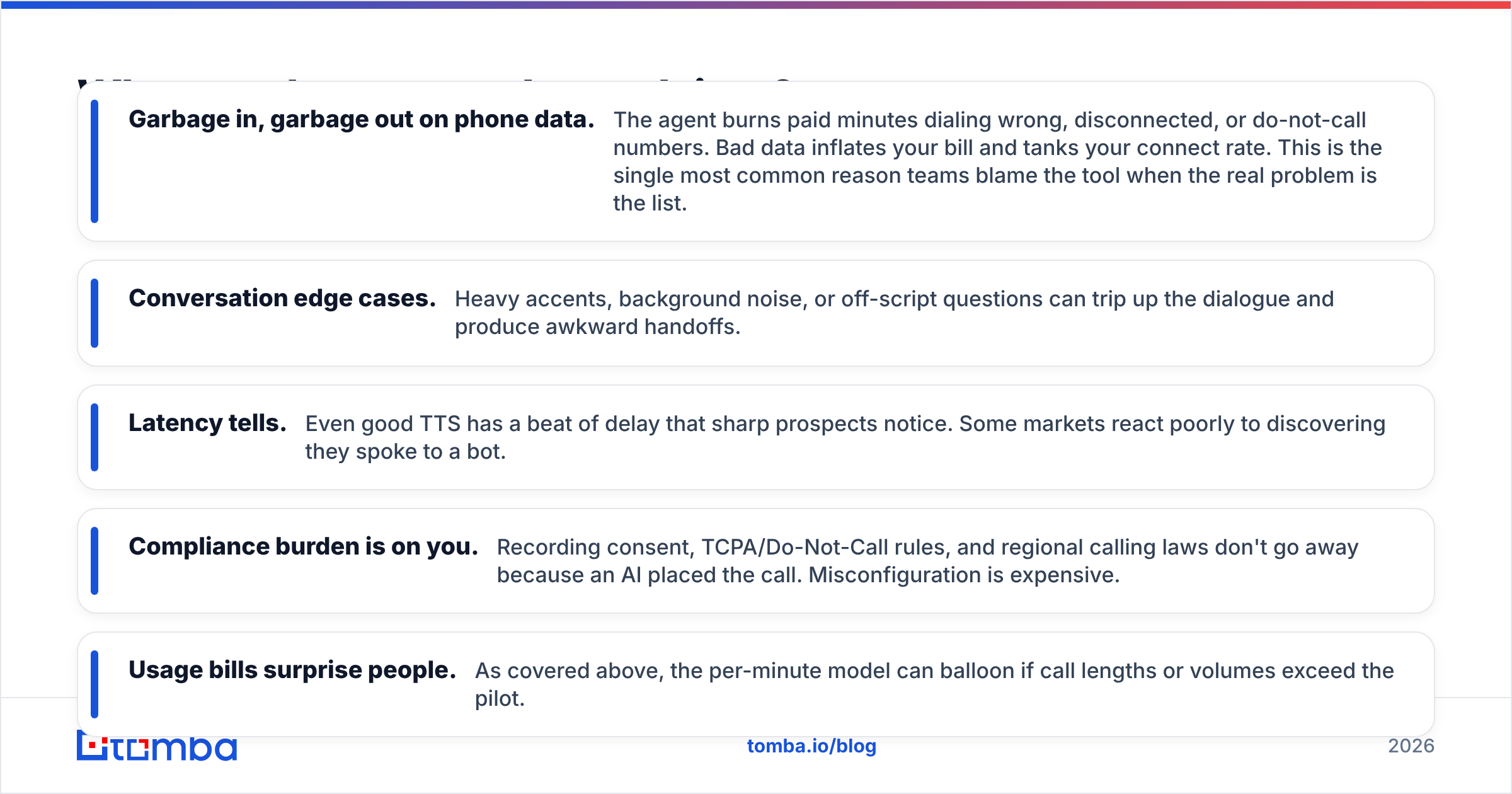Screen dimensions: 1512x794
Task: Click the gradient progress bar at top
Action: 756,4
